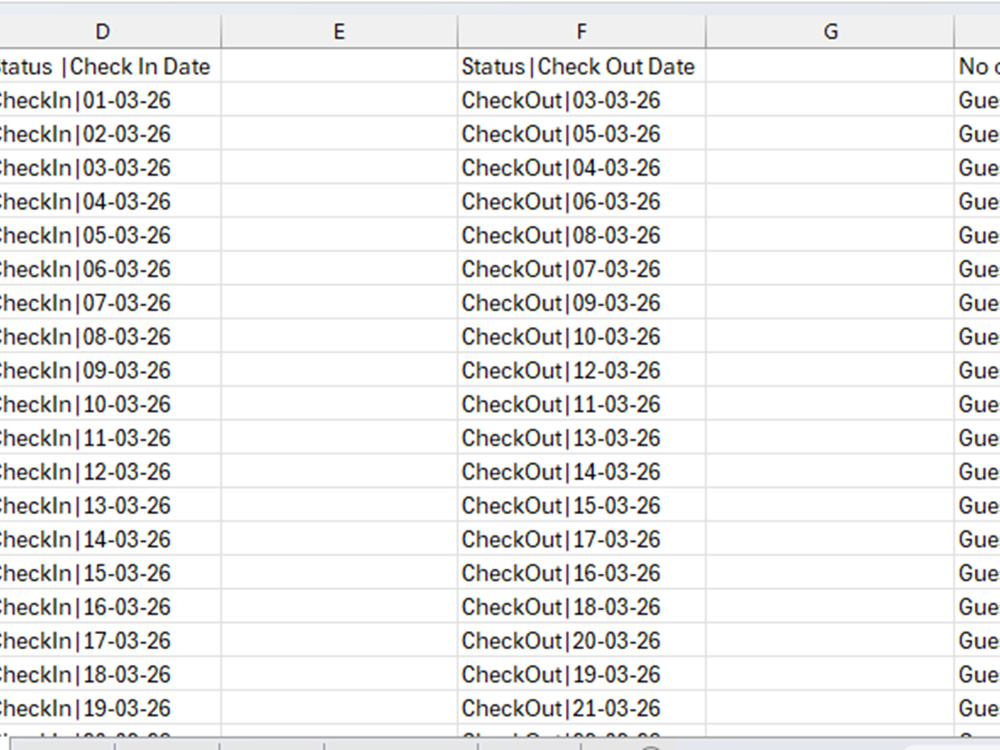The height and width of the screenshot is (750, 1000).
Task: Select cell 'CheckOut|04-03-26'
Action: pos(582,168)
